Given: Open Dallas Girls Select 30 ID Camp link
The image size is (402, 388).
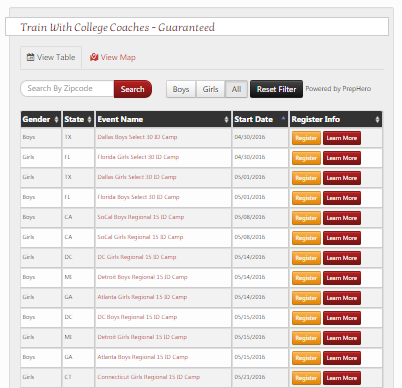Looking at the screenshot, I should pos(137,177).
